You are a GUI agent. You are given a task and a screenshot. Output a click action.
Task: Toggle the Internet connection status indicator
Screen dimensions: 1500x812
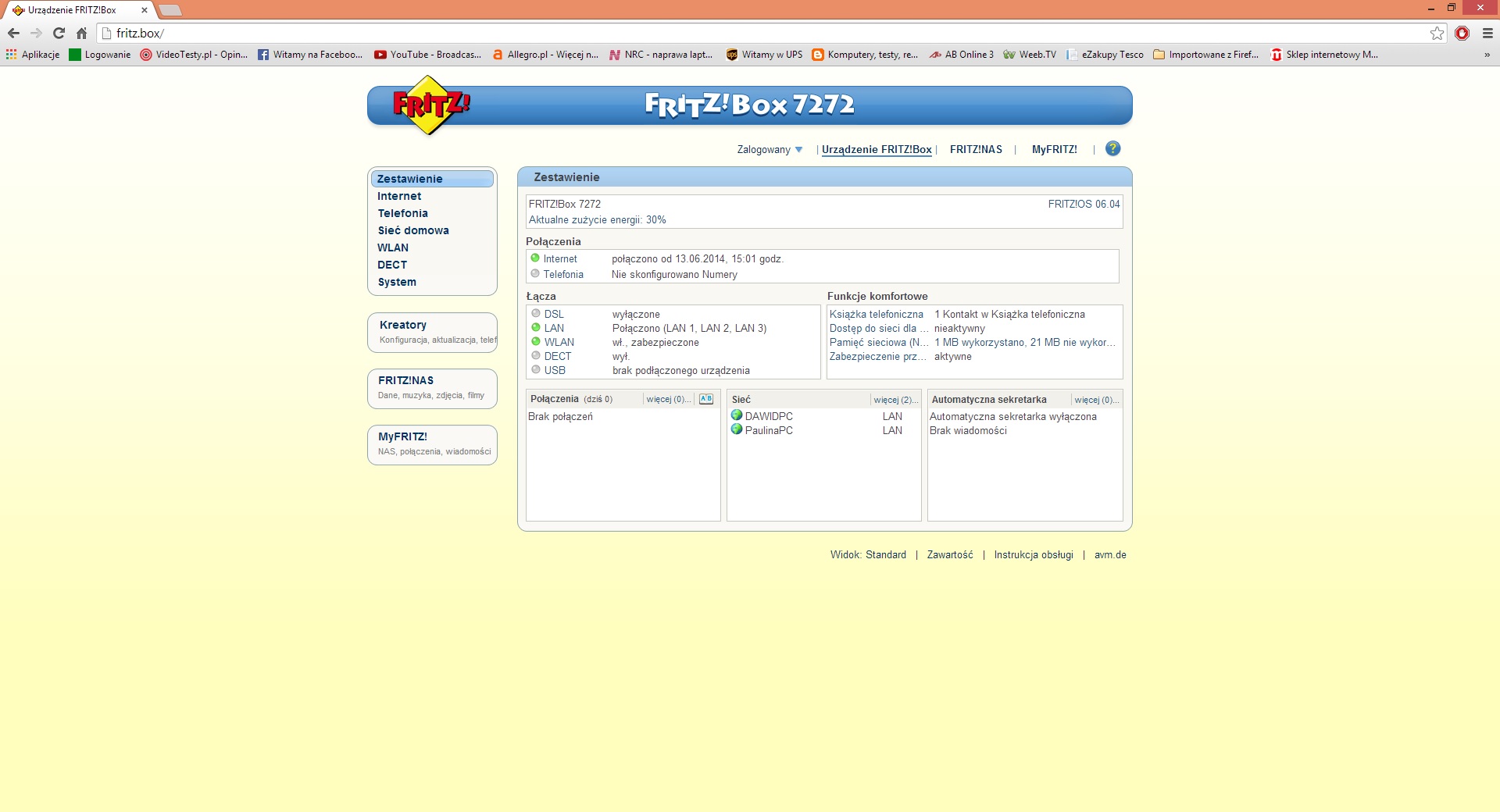(x=535, y=258)
